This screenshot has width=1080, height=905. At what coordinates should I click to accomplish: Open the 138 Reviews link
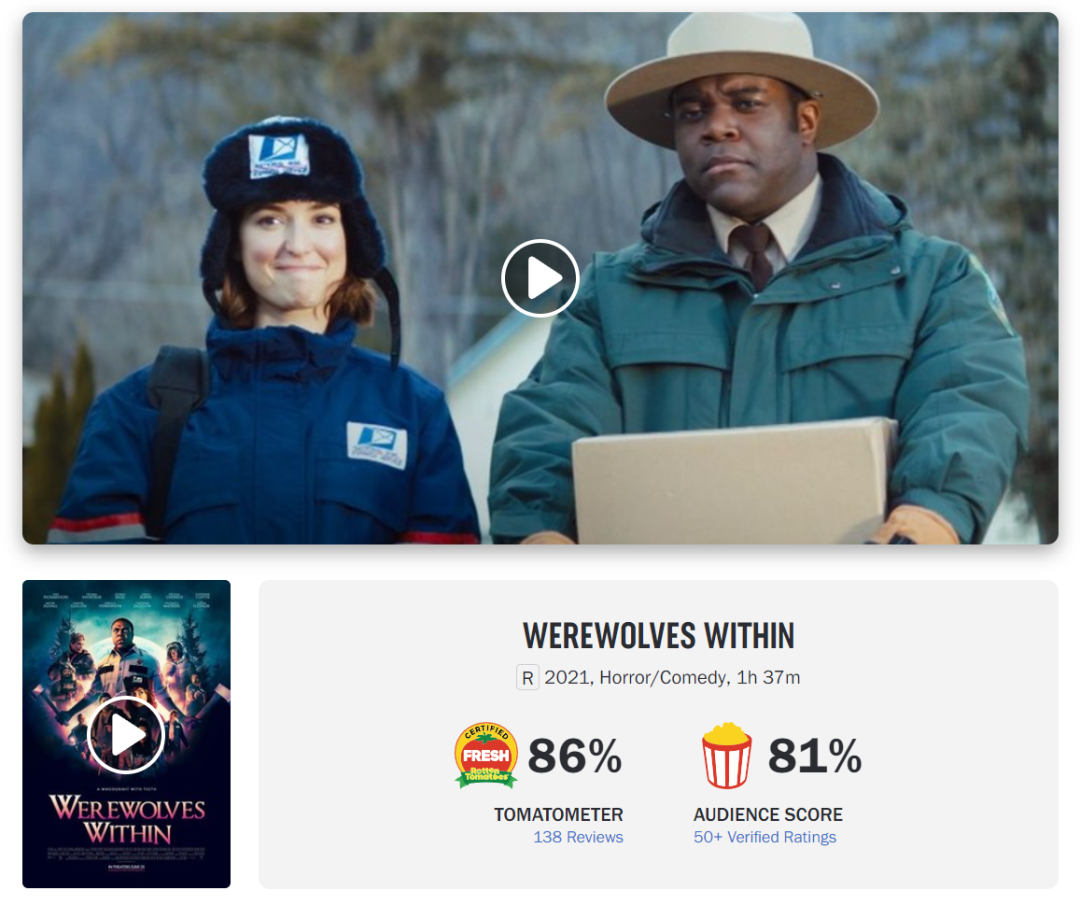pyautogui.click(x=578, y=837)
